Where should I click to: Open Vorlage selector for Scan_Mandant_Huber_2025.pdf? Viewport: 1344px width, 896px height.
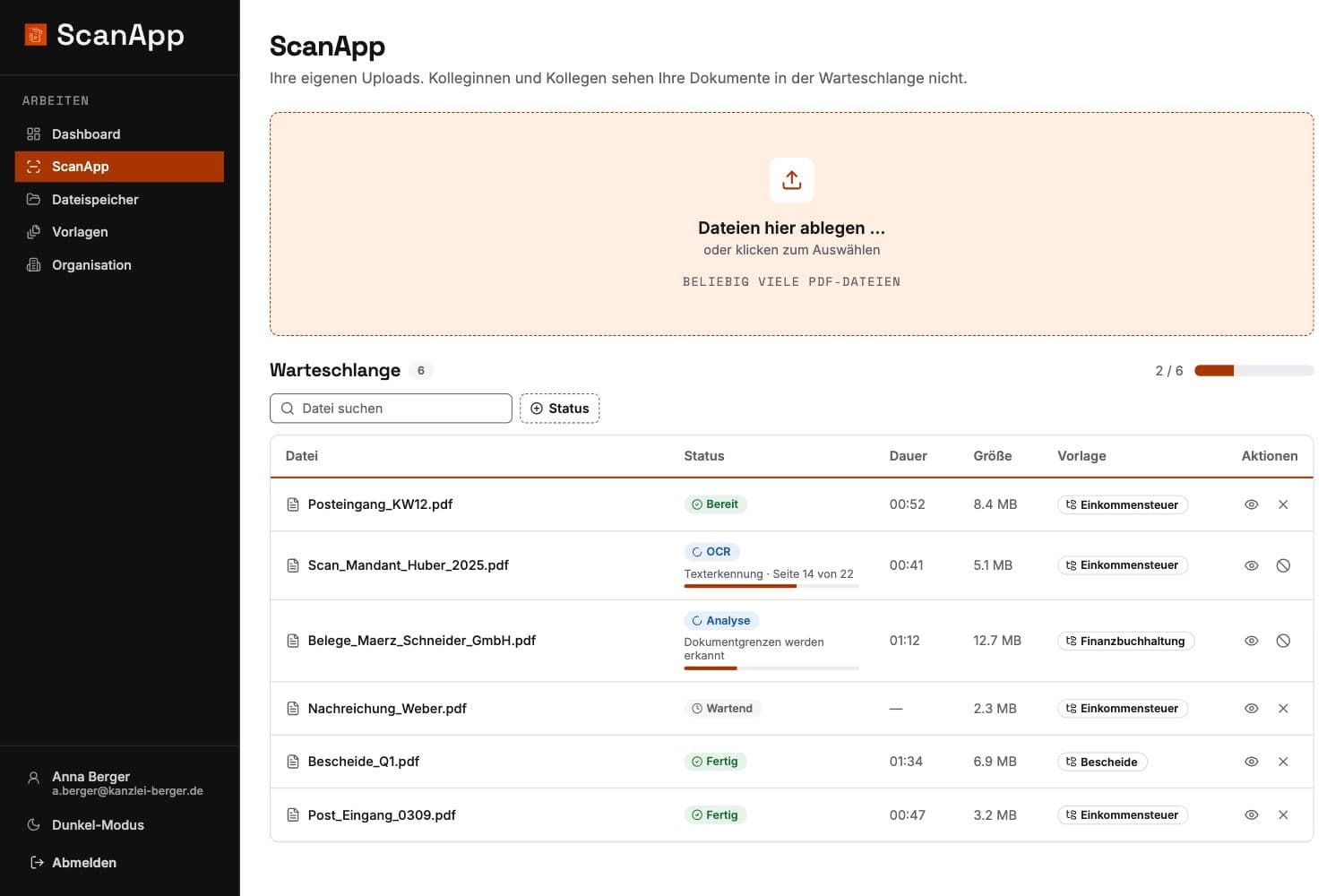1123,565
